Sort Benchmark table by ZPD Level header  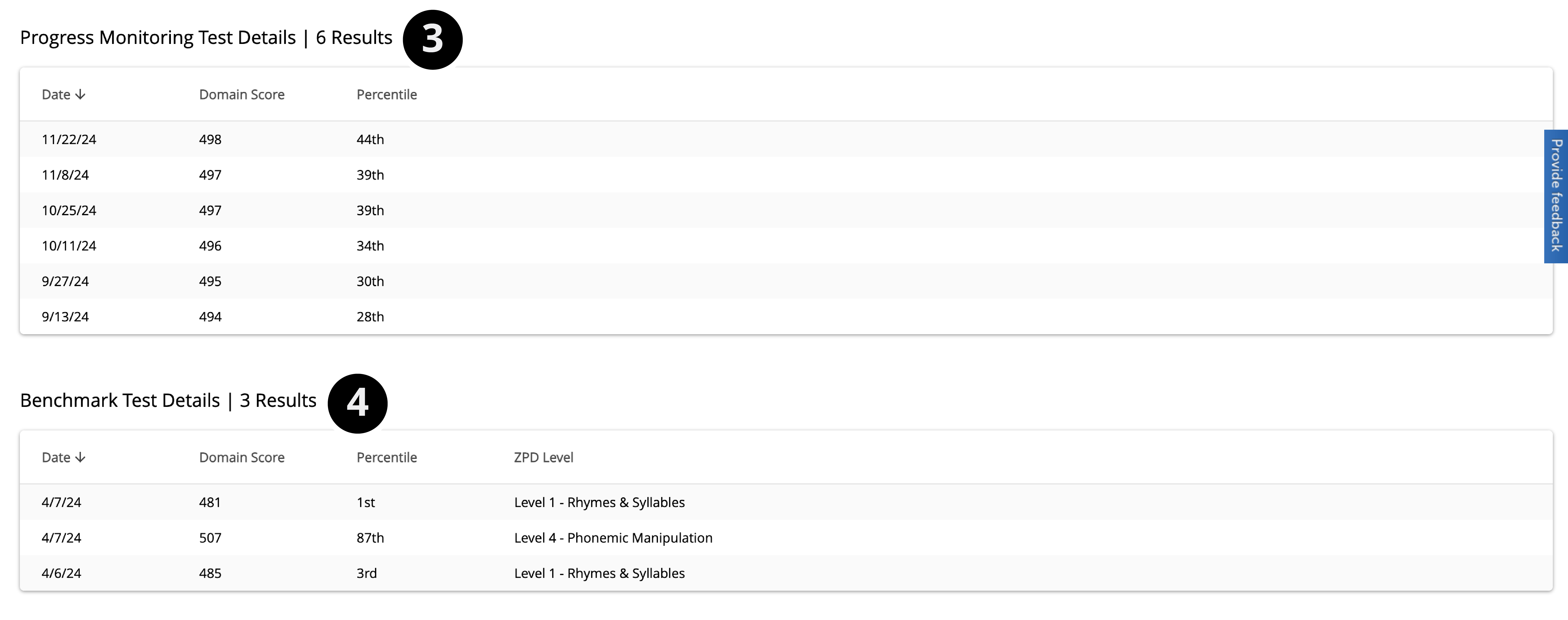coord(543,457)
